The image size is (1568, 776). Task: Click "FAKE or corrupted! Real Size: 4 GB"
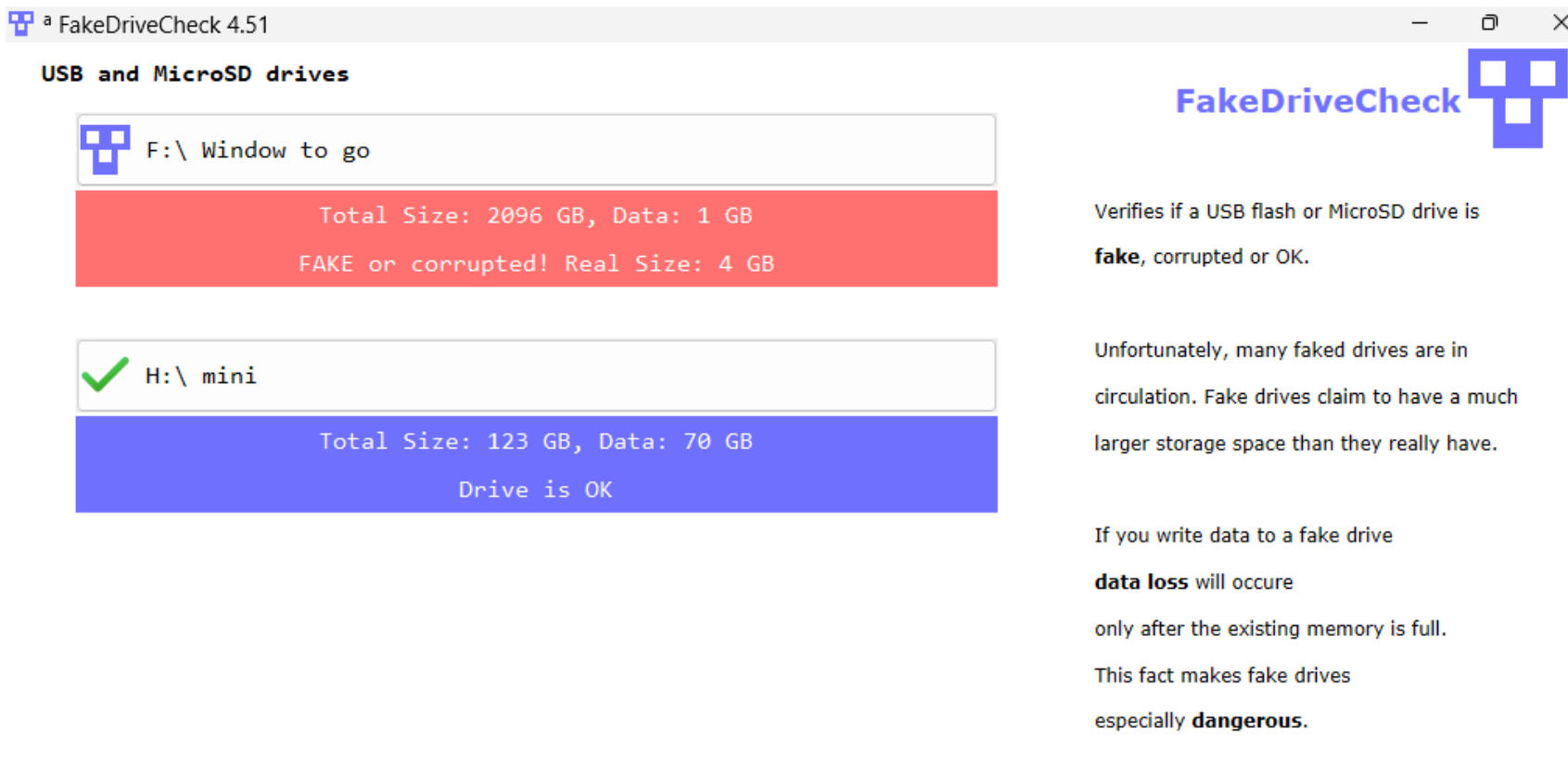pyautogui.click(x=536, y=264)
